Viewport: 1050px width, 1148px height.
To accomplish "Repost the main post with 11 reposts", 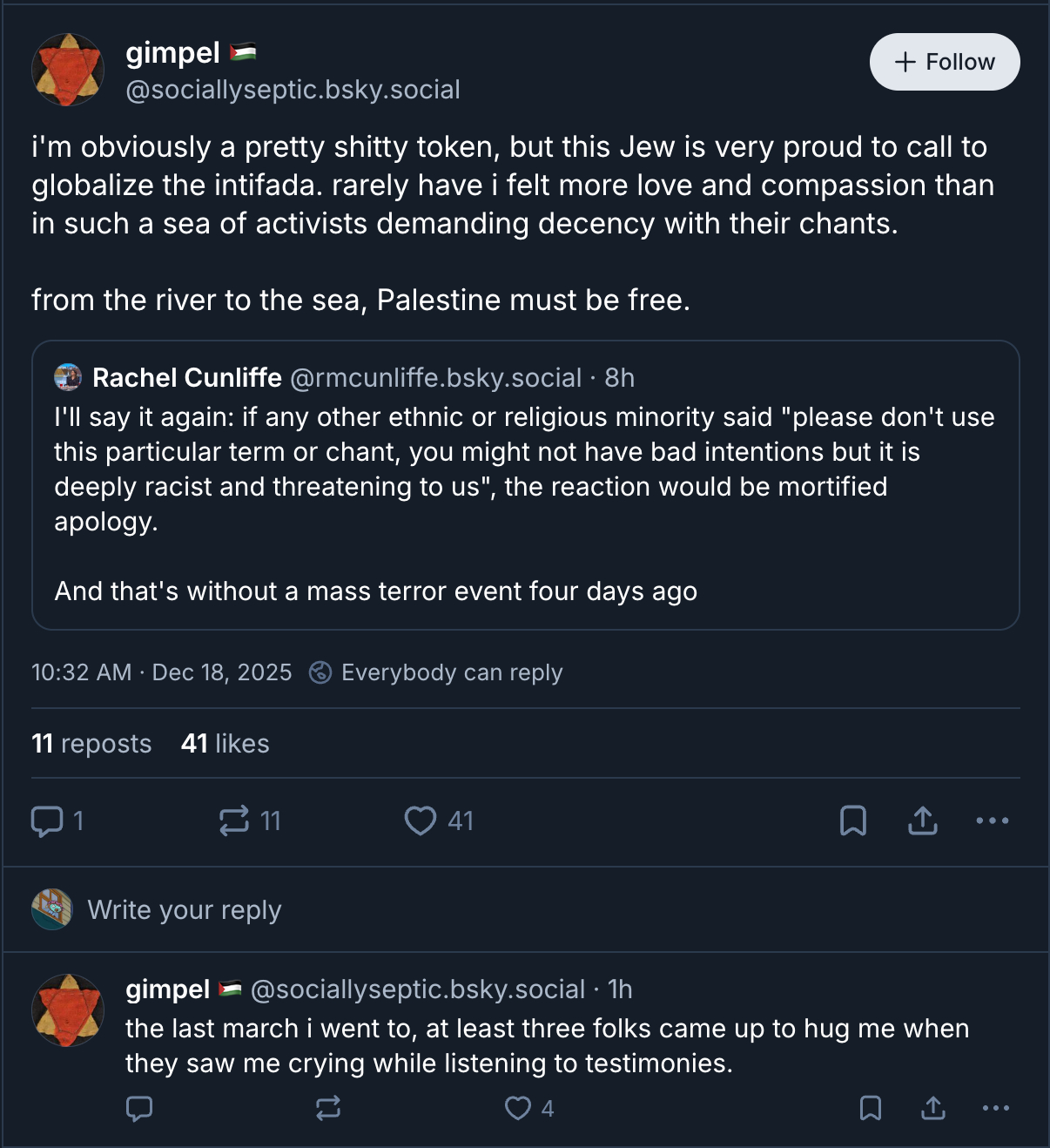I will pyautogui.click(x=234, y=820).
